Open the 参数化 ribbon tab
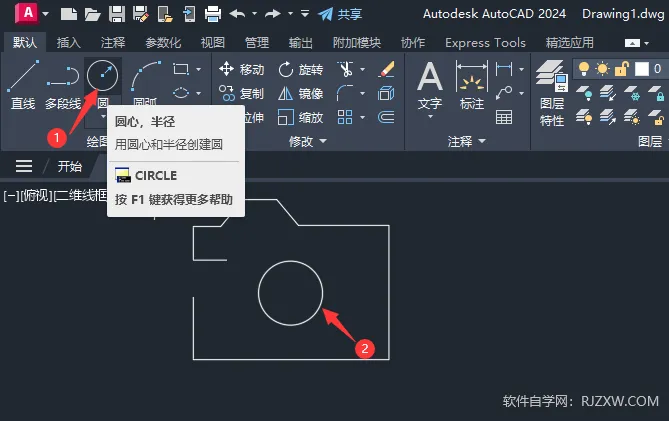 (163, 43)
